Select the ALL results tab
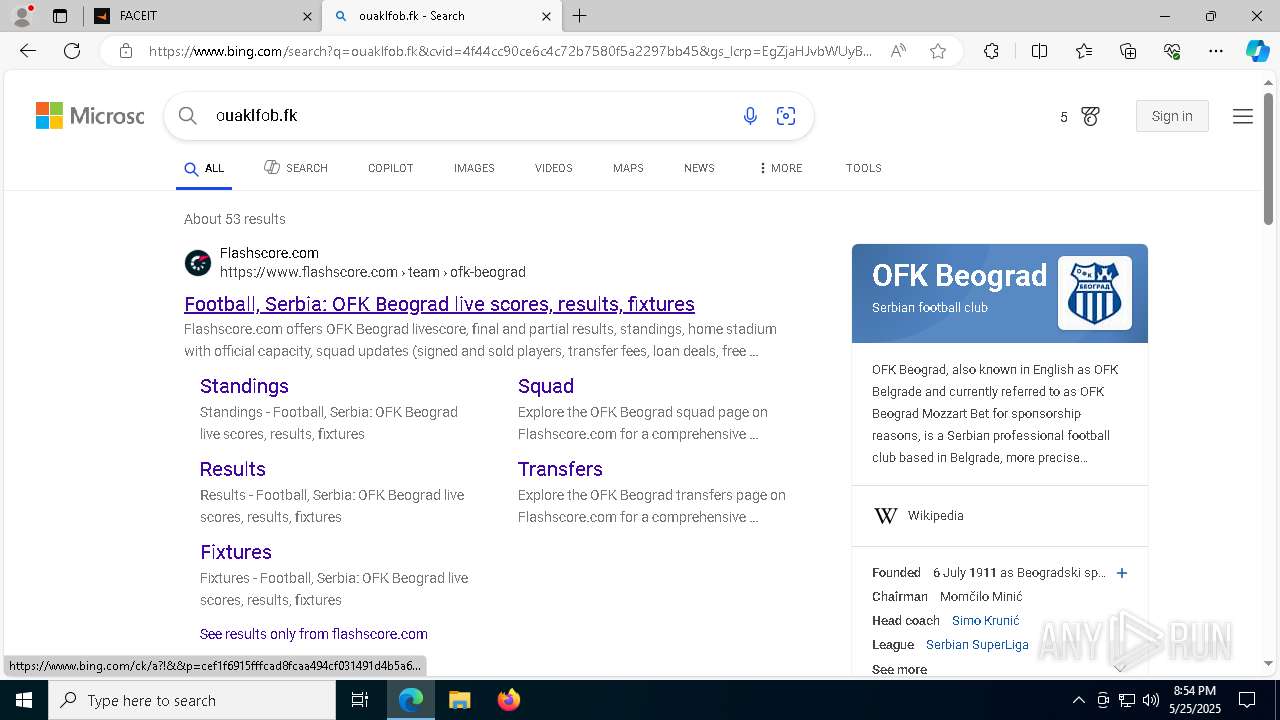This screenshot has height=720, width=1280. [204, 168]
